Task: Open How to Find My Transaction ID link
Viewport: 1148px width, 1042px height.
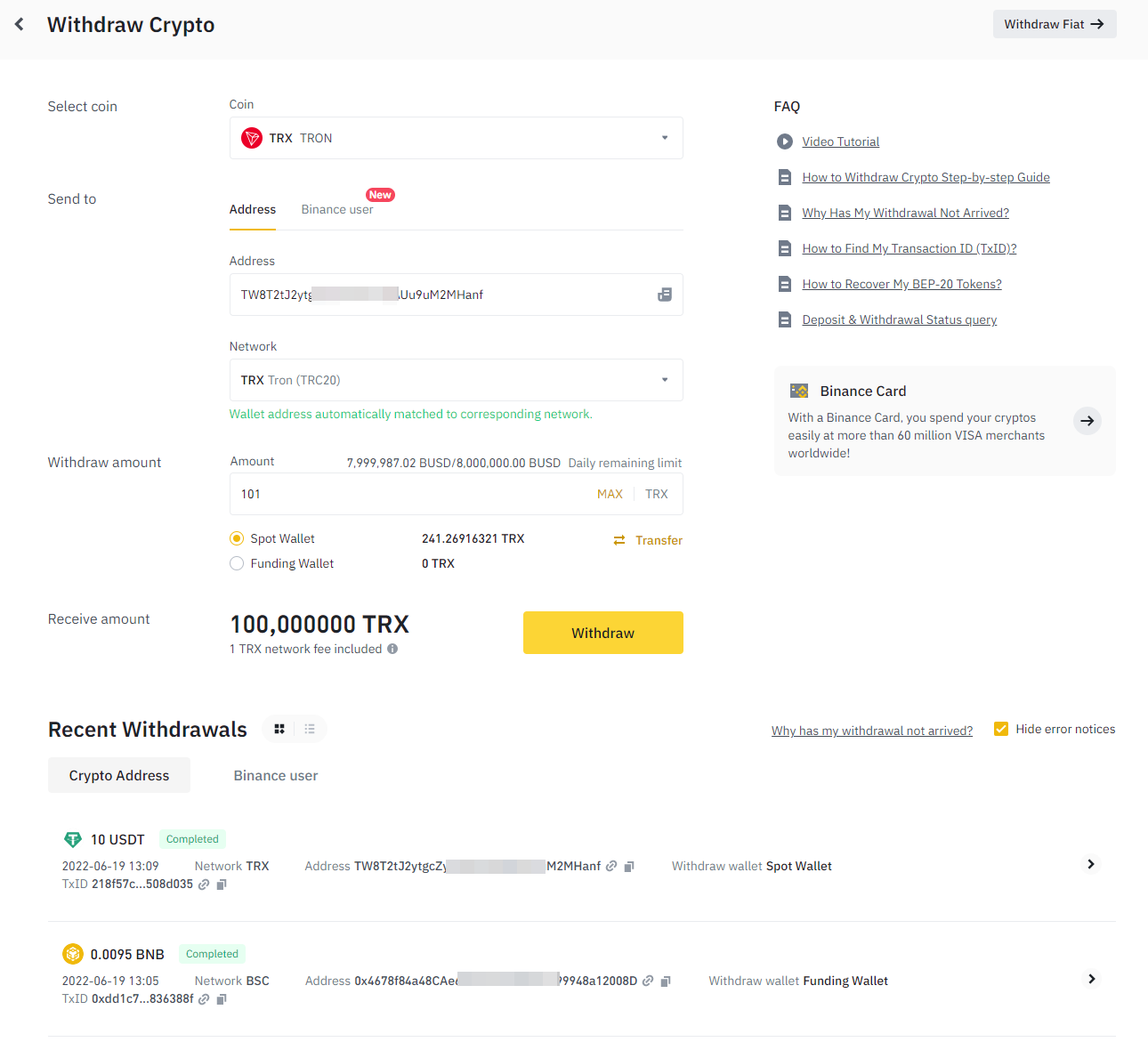Action: click(910, 248)
